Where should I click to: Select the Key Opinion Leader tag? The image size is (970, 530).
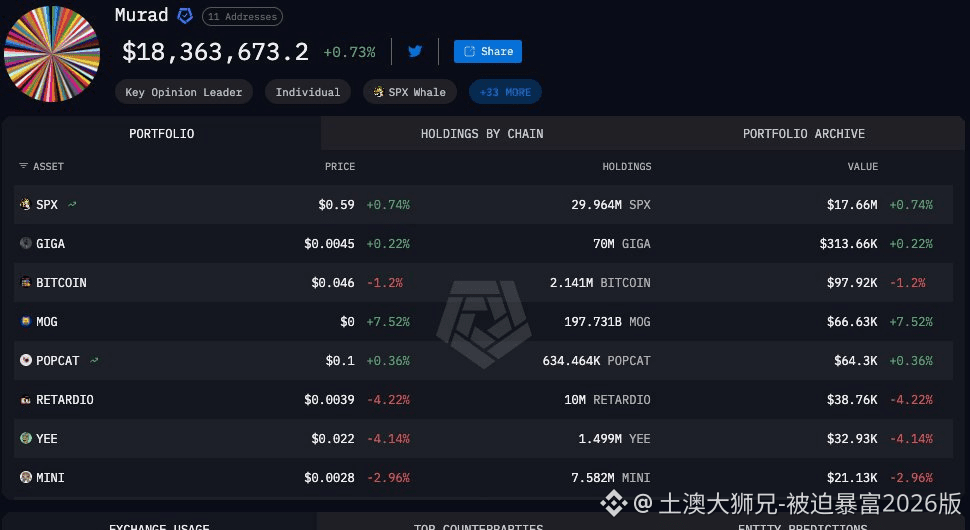(184, 92)
